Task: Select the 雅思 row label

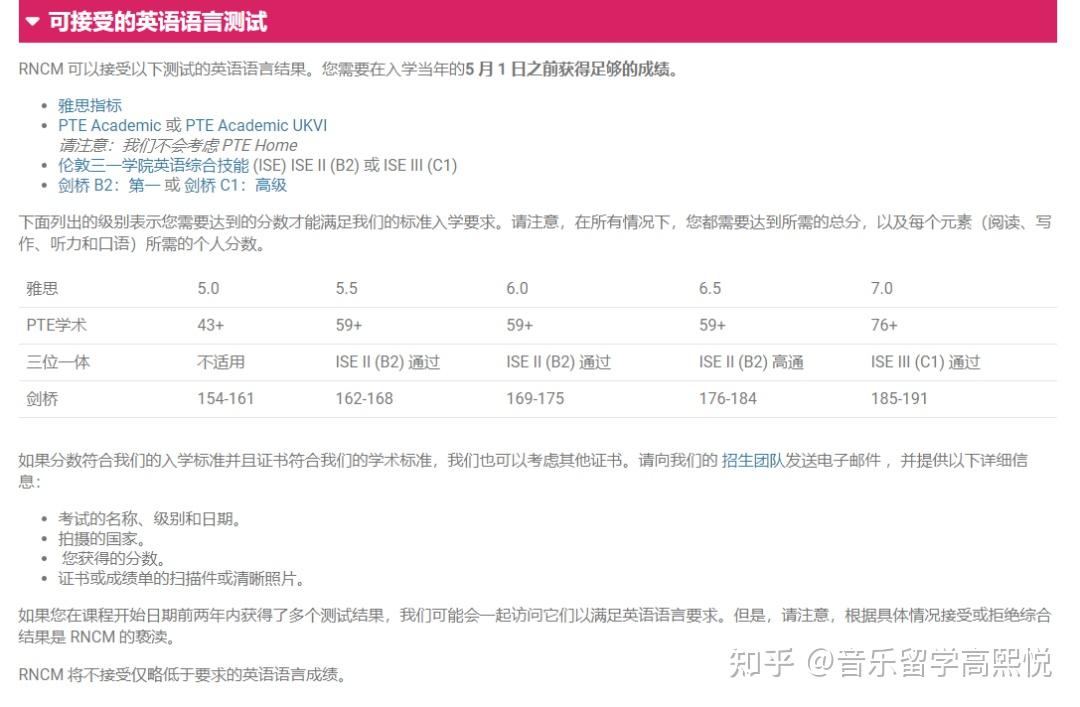Action: [x=42, y=289]
